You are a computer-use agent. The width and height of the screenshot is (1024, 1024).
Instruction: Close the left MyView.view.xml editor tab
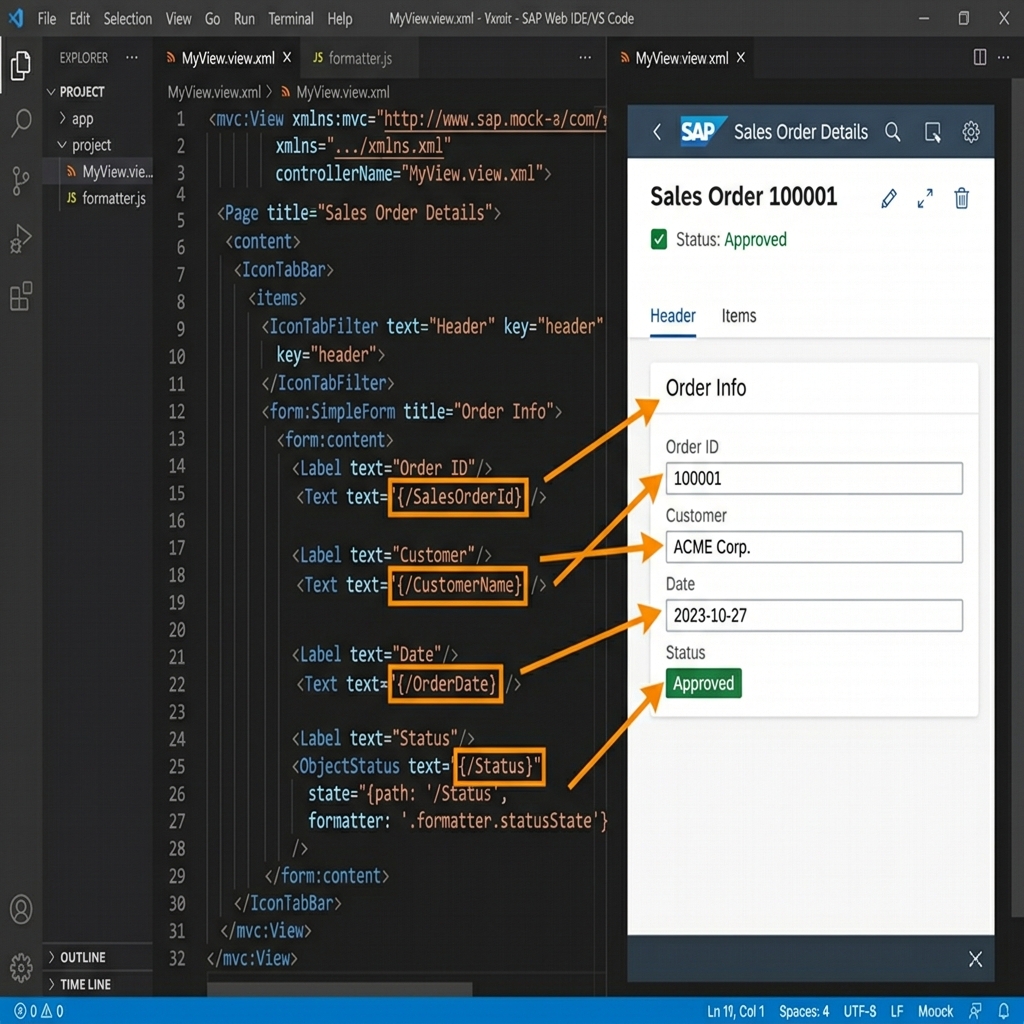287,57
